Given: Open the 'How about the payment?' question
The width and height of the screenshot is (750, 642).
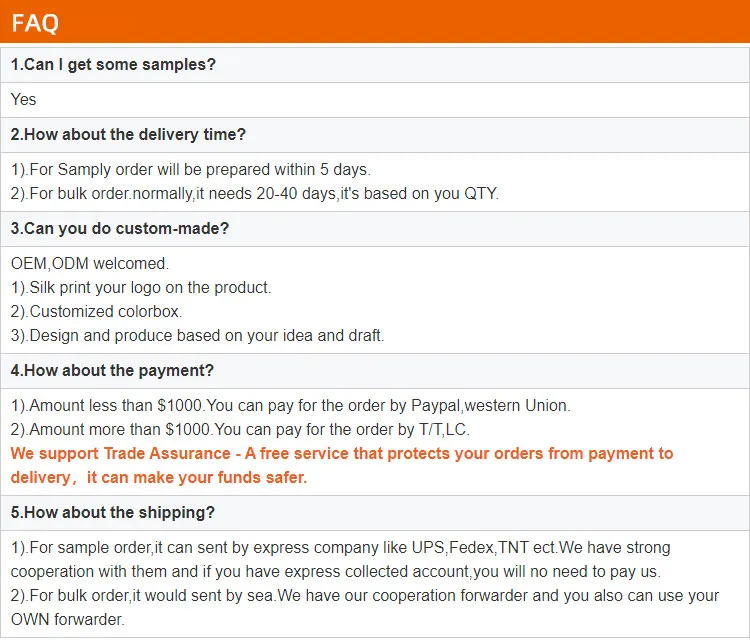Looking at the screenshot, I should [112, 371].
